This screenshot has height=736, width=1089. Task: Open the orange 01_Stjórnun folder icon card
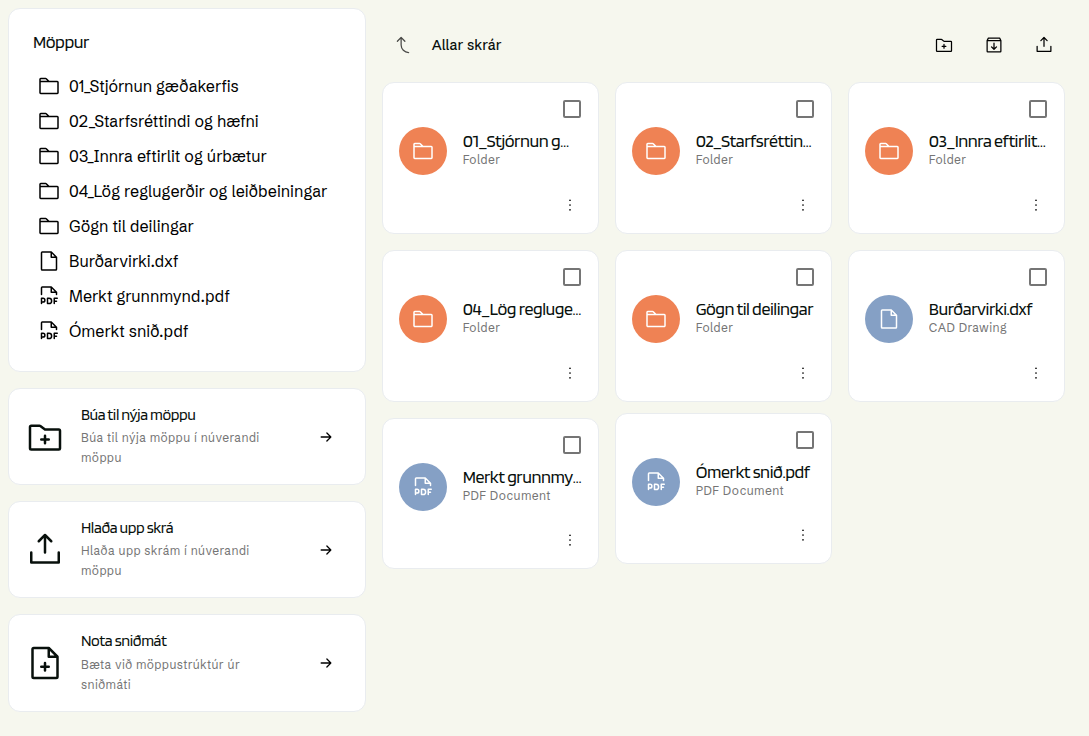click(423, 151)
